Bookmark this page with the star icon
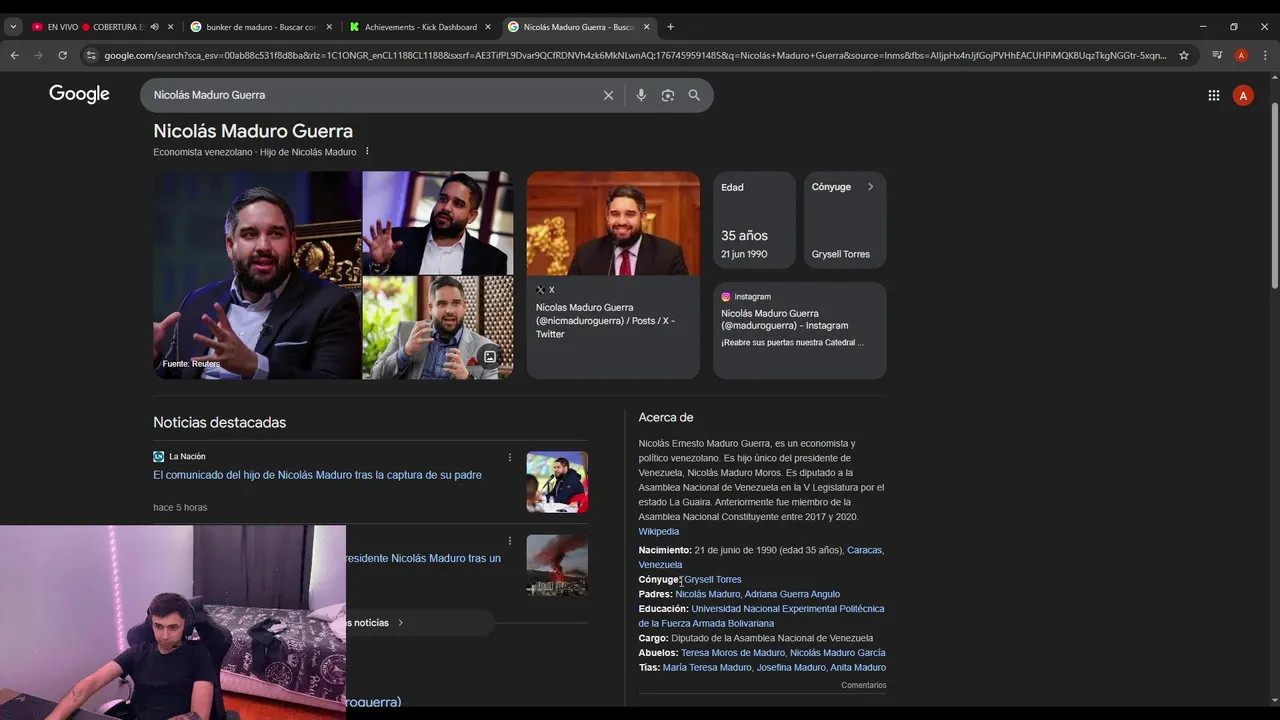This screenshot has width=1280, height=720. pos(1184,55)
